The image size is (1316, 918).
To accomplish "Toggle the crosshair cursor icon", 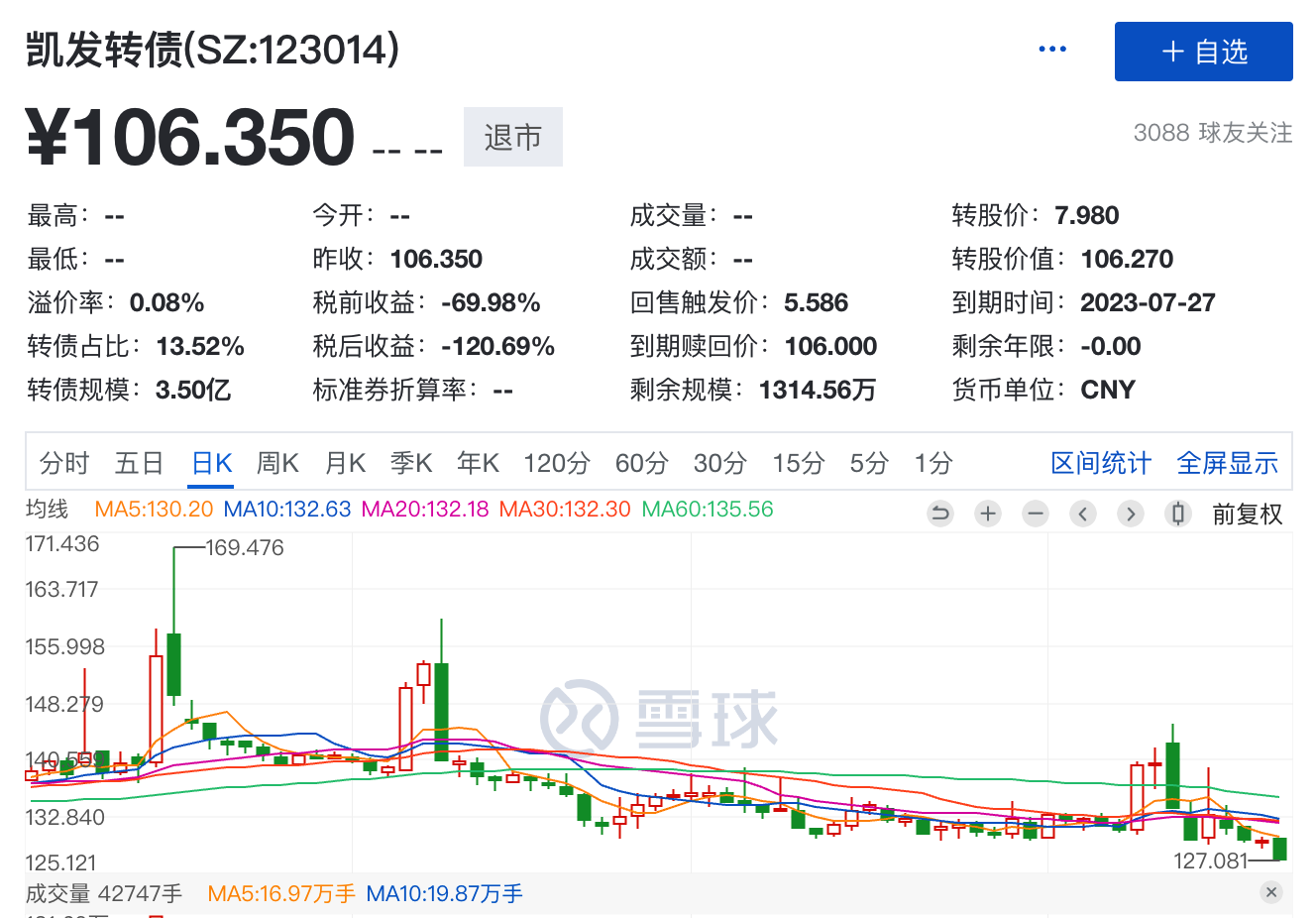I will (1177, 514).
